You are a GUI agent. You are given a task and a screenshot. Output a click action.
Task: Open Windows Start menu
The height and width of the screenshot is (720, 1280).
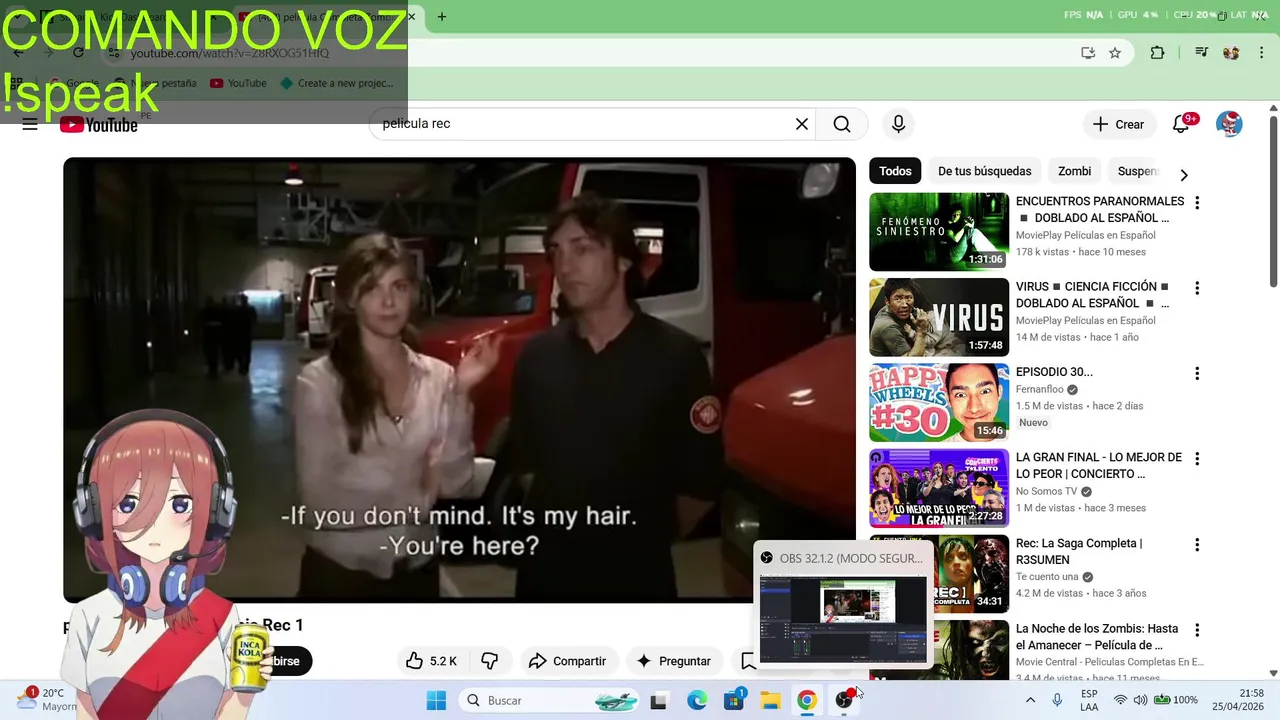tap(436, 700)
